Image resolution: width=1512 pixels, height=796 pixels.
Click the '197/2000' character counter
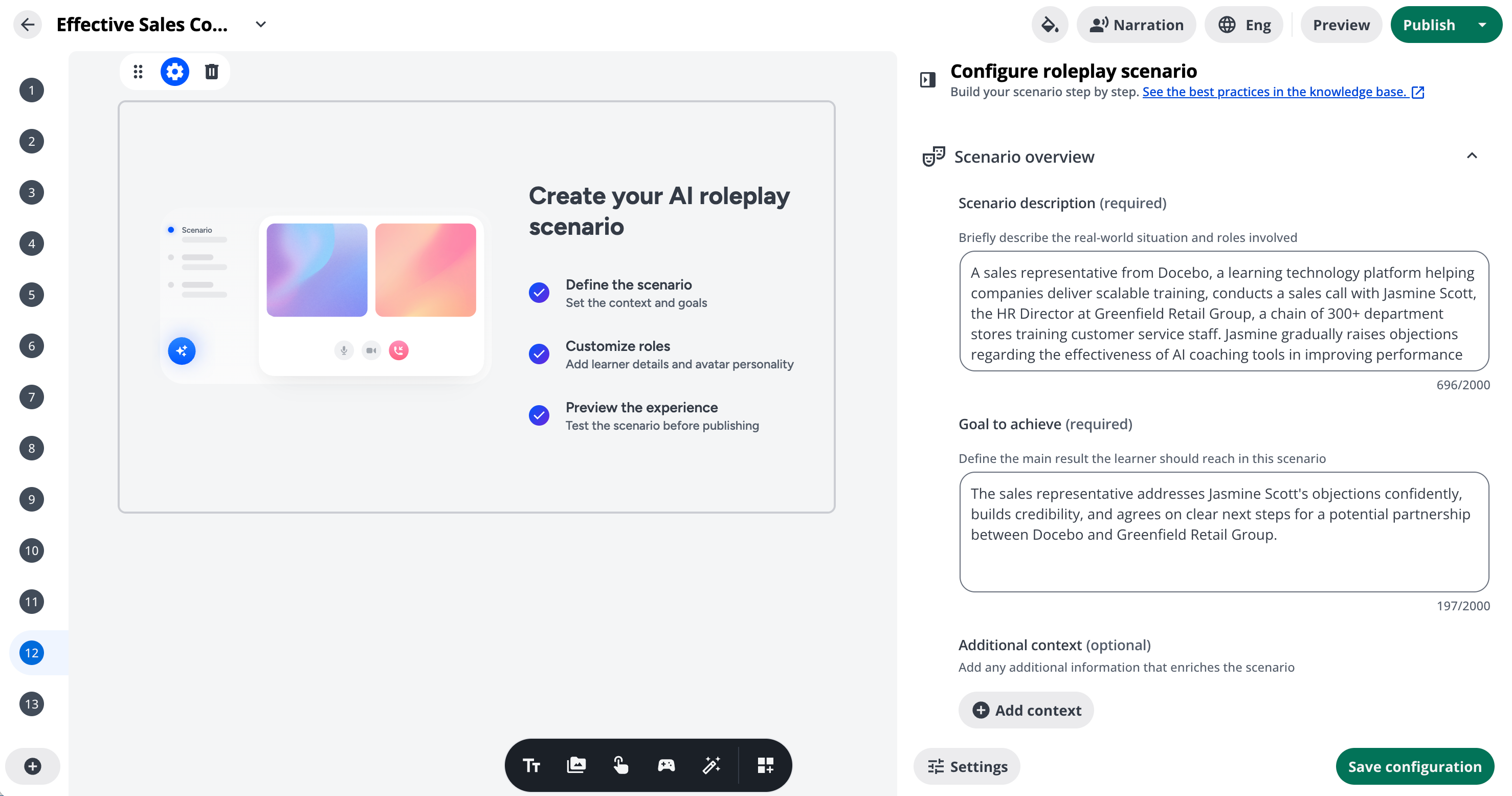tap(1463, 606)
